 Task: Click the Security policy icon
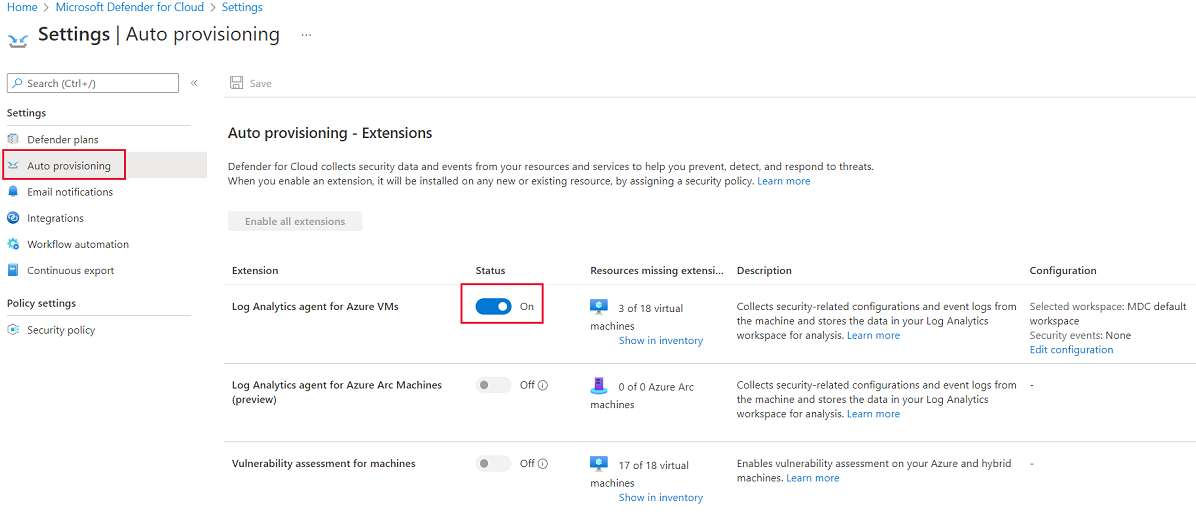click(12, 330)
